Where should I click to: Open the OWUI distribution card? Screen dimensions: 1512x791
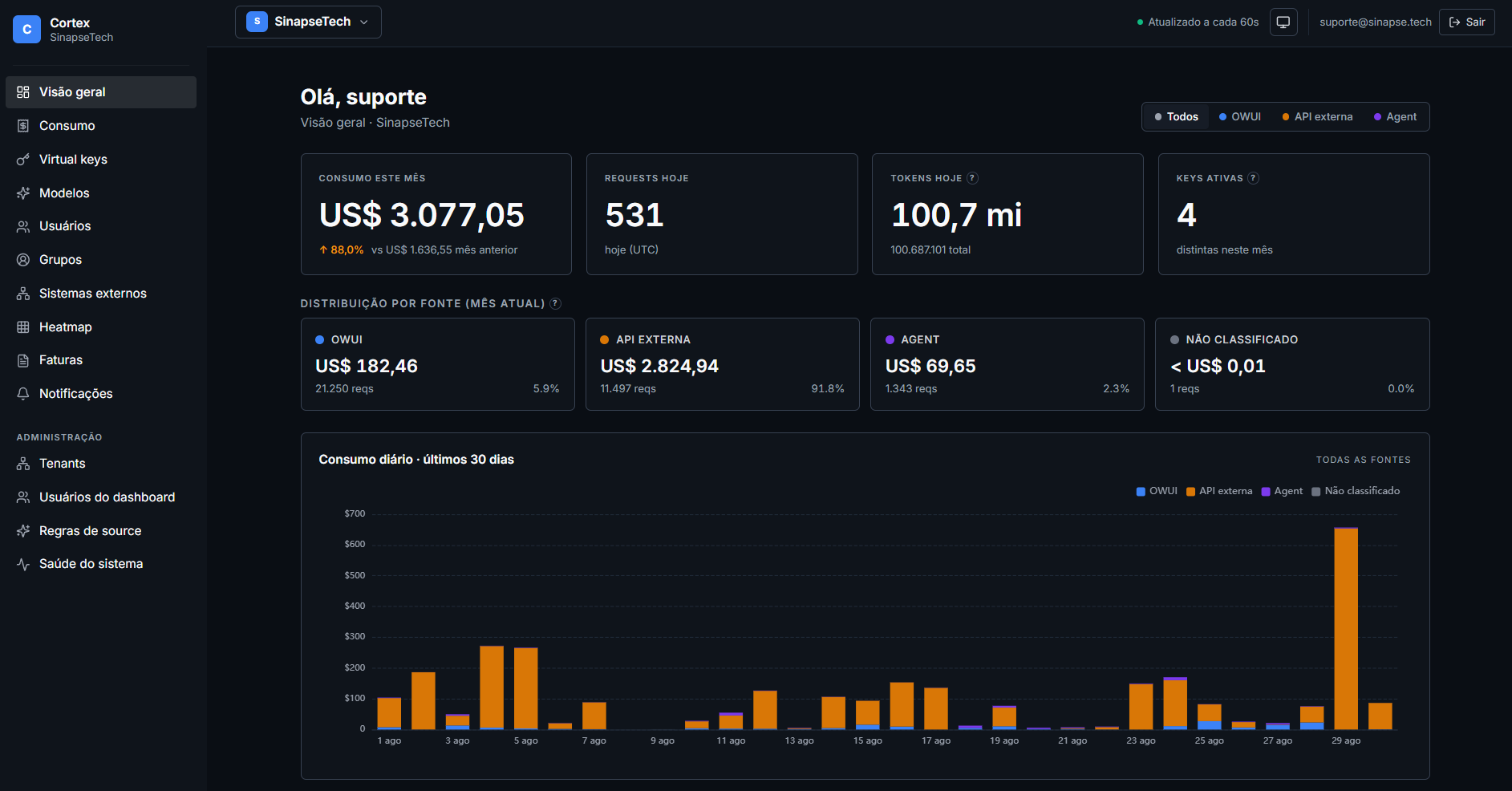click(437, 364)
